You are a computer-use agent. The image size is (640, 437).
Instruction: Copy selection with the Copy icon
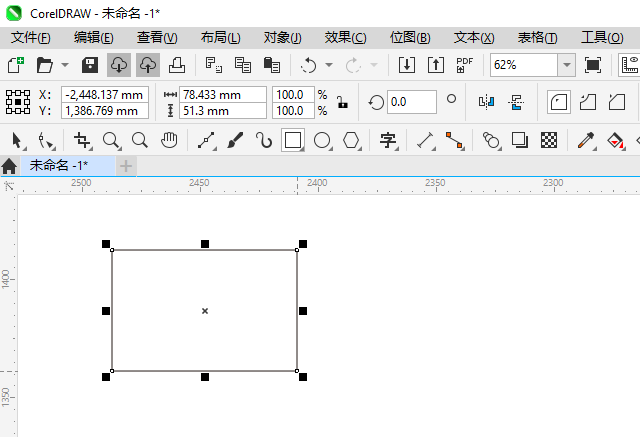(x=243, y=65)
